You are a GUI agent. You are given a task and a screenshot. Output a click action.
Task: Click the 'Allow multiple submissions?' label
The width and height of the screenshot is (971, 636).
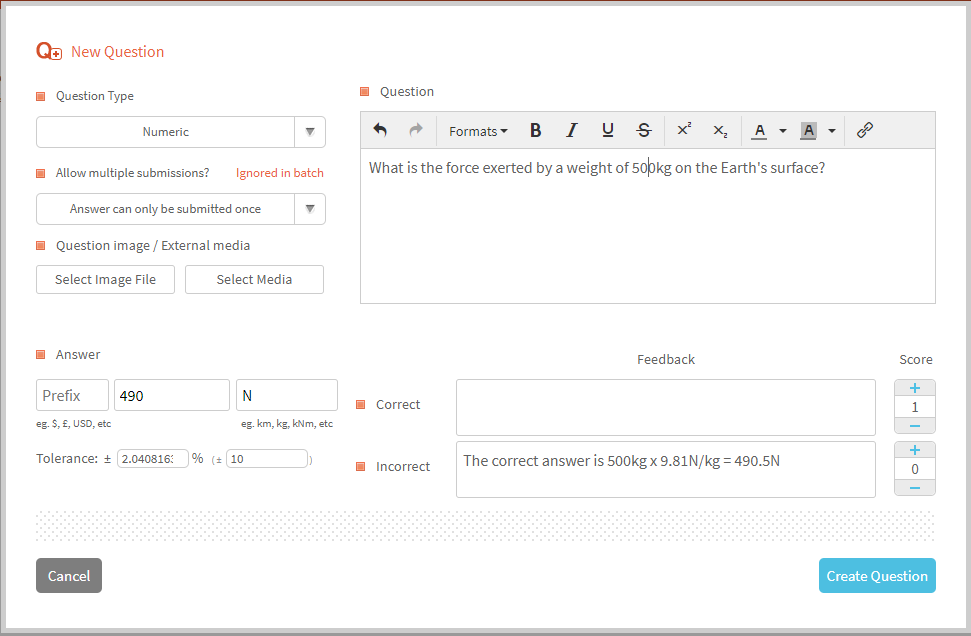133,173
